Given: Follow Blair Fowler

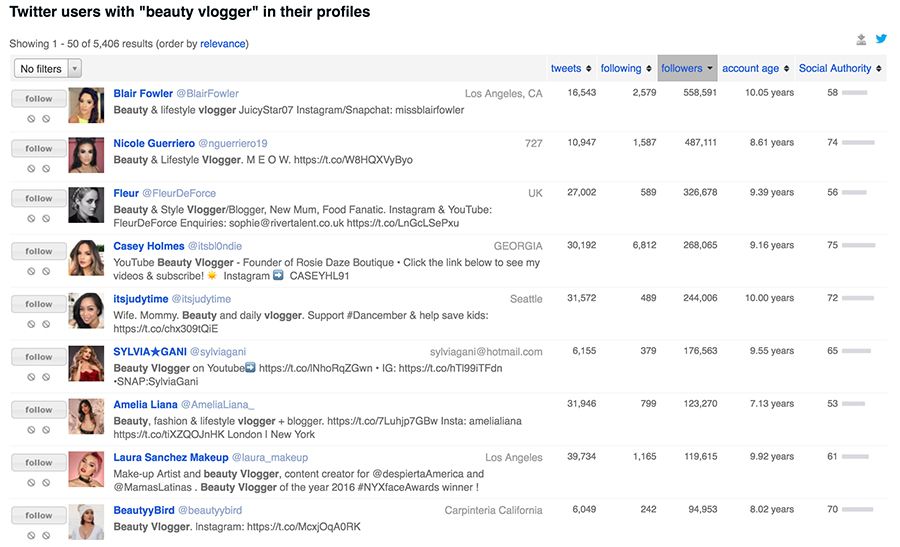Looking at the screenshot, I should (39, 99).
